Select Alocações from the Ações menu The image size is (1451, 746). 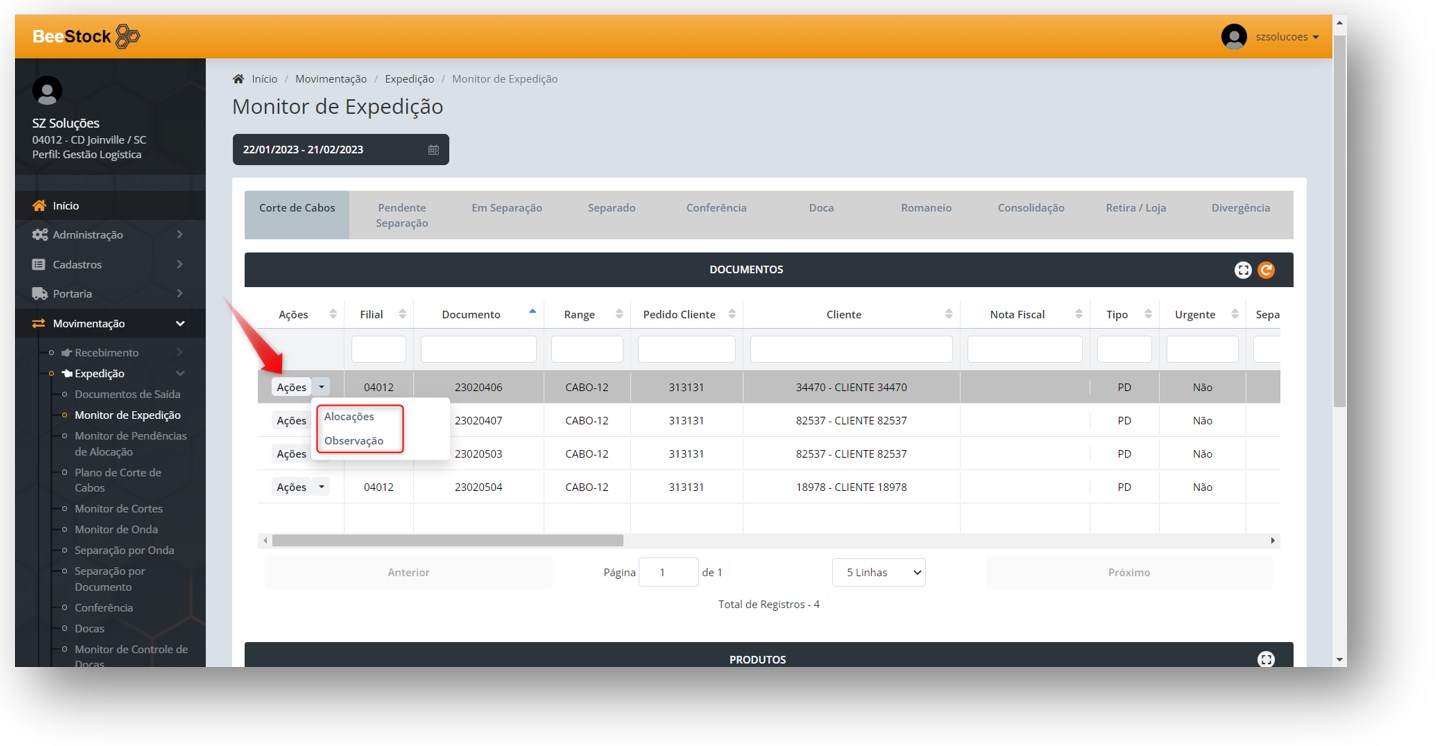click(x=349, y=417)
